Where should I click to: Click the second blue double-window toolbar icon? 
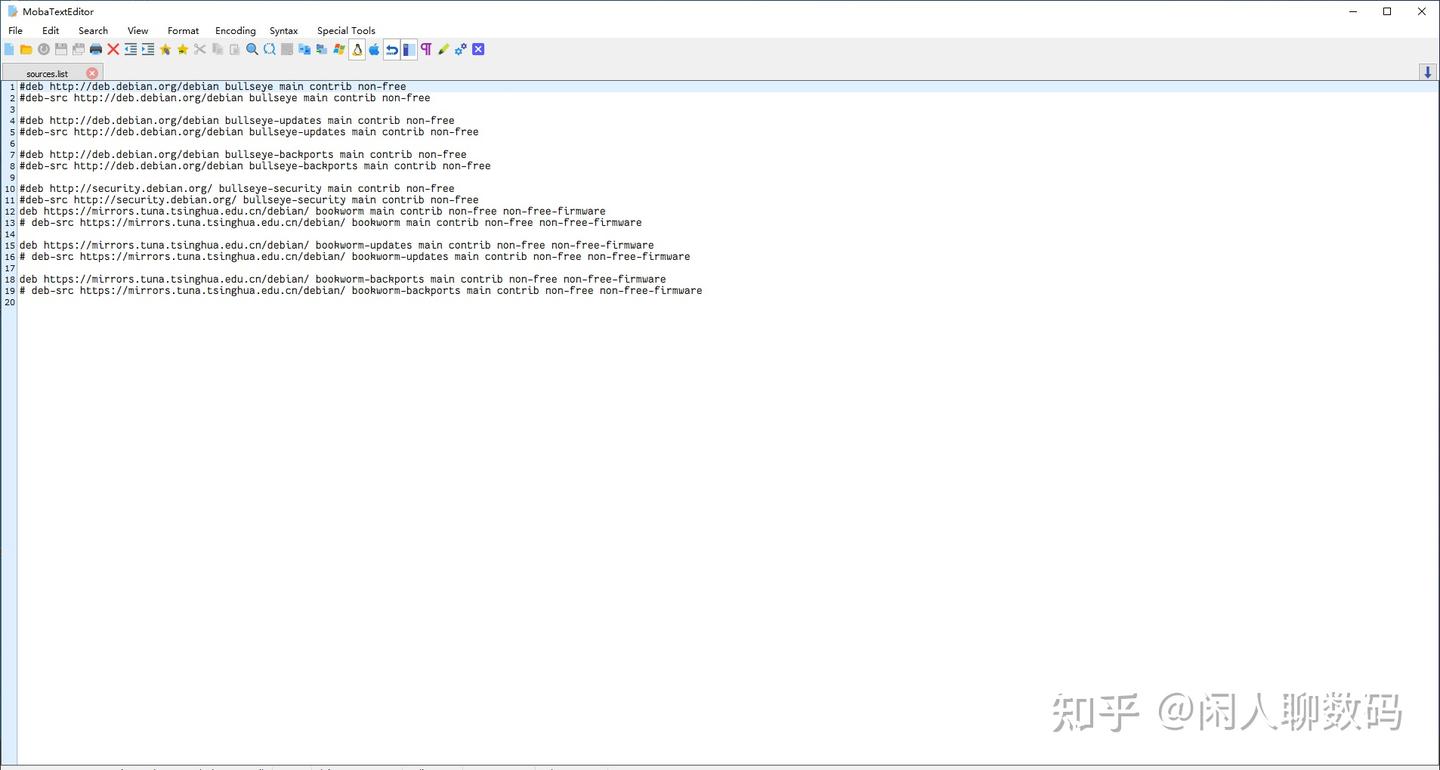pyautogui.click(x=321, y=49)
